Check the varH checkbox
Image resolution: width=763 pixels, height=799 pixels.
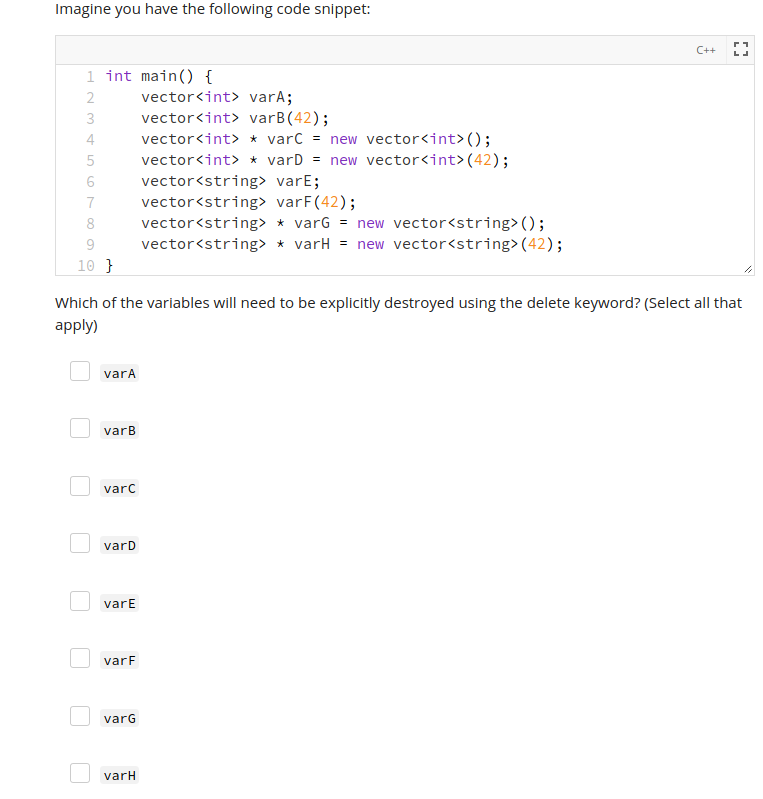tap(80, 773)
